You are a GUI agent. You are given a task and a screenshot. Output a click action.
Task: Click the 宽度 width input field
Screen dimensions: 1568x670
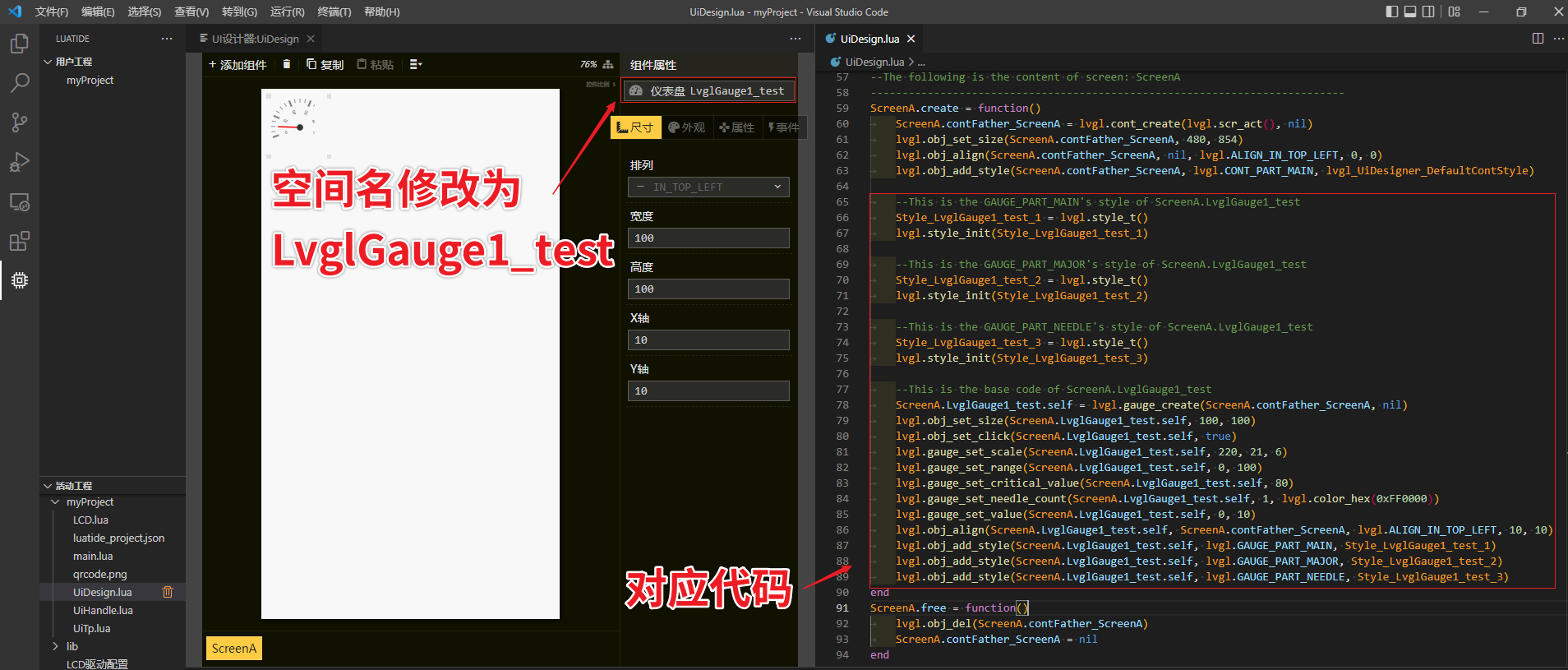pos(708,238)
